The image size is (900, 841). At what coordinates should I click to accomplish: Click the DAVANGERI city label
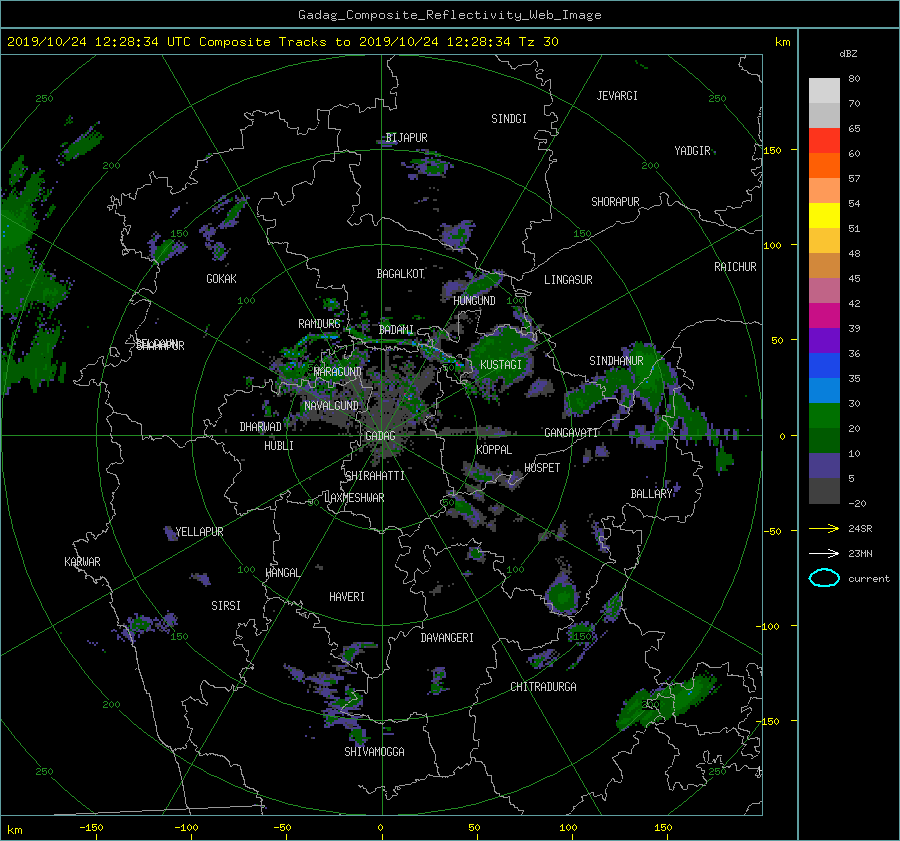pyautogui.click(x=447, y=638)
